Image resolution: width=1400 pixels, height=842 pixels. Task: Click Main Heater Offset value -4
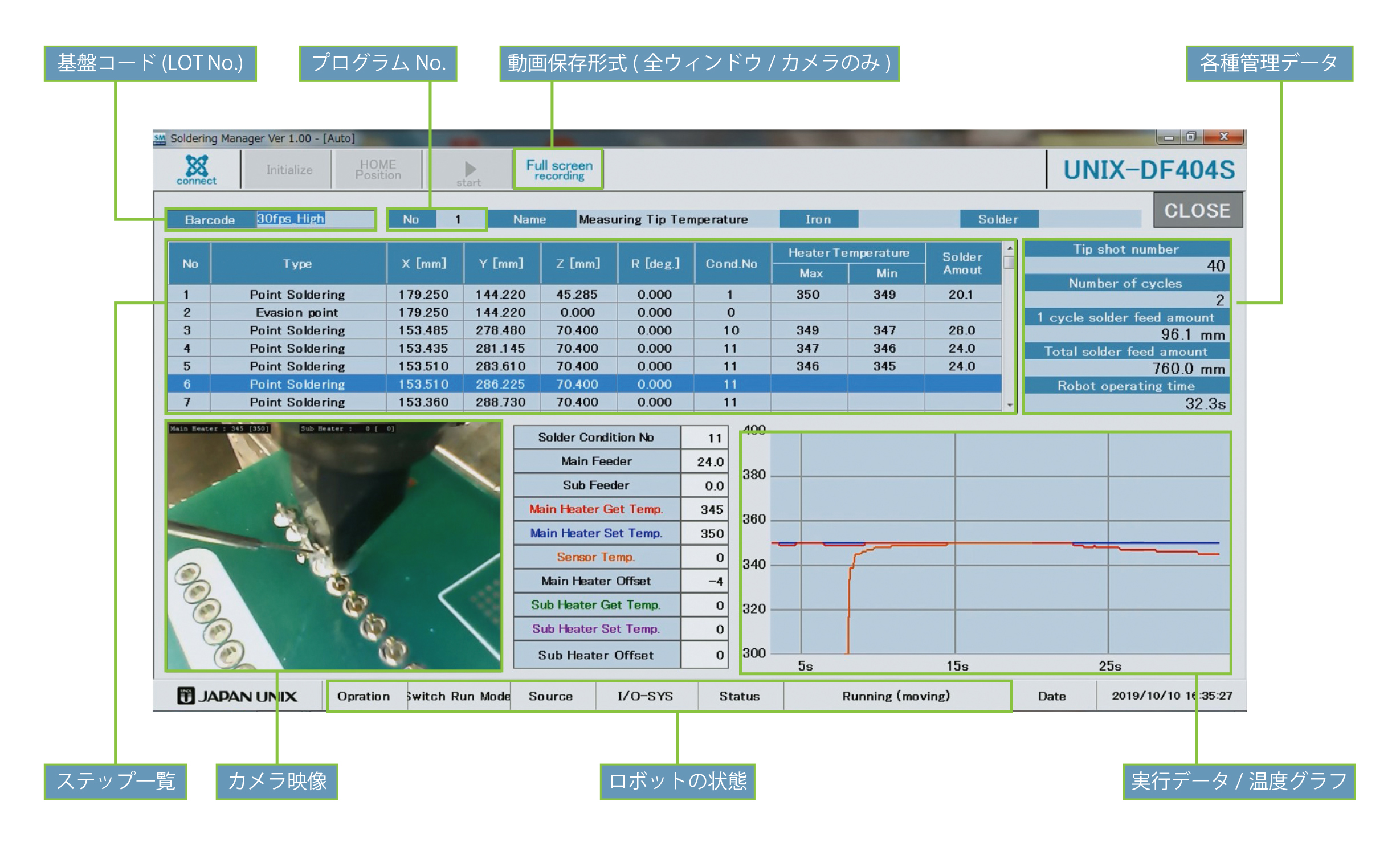point(705,581)
